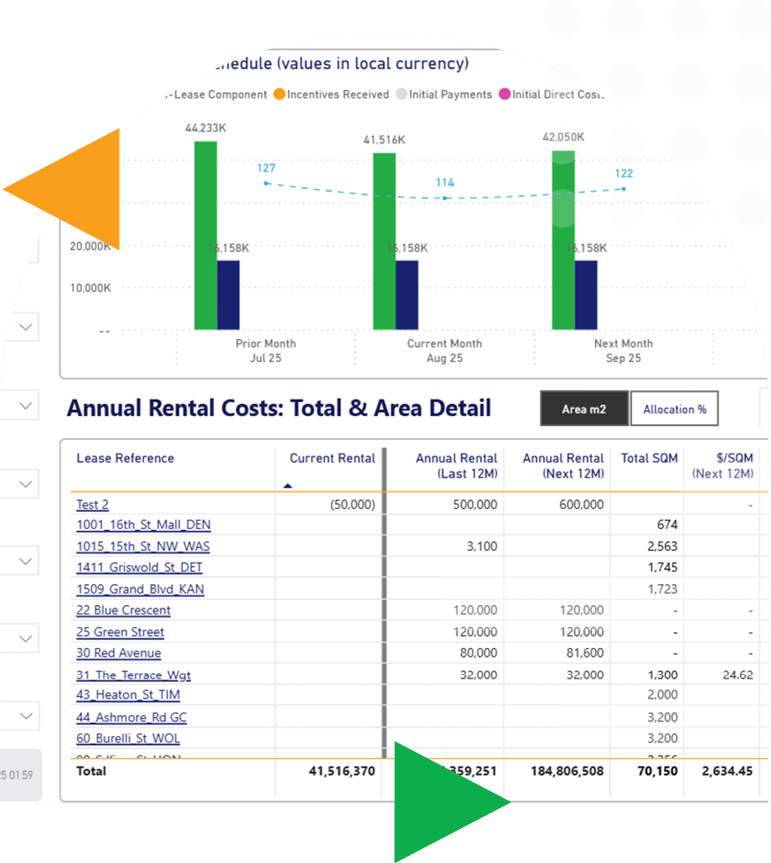Click the Initial Payments grey legend dot

pyautogui.click(x=401, y=95)
